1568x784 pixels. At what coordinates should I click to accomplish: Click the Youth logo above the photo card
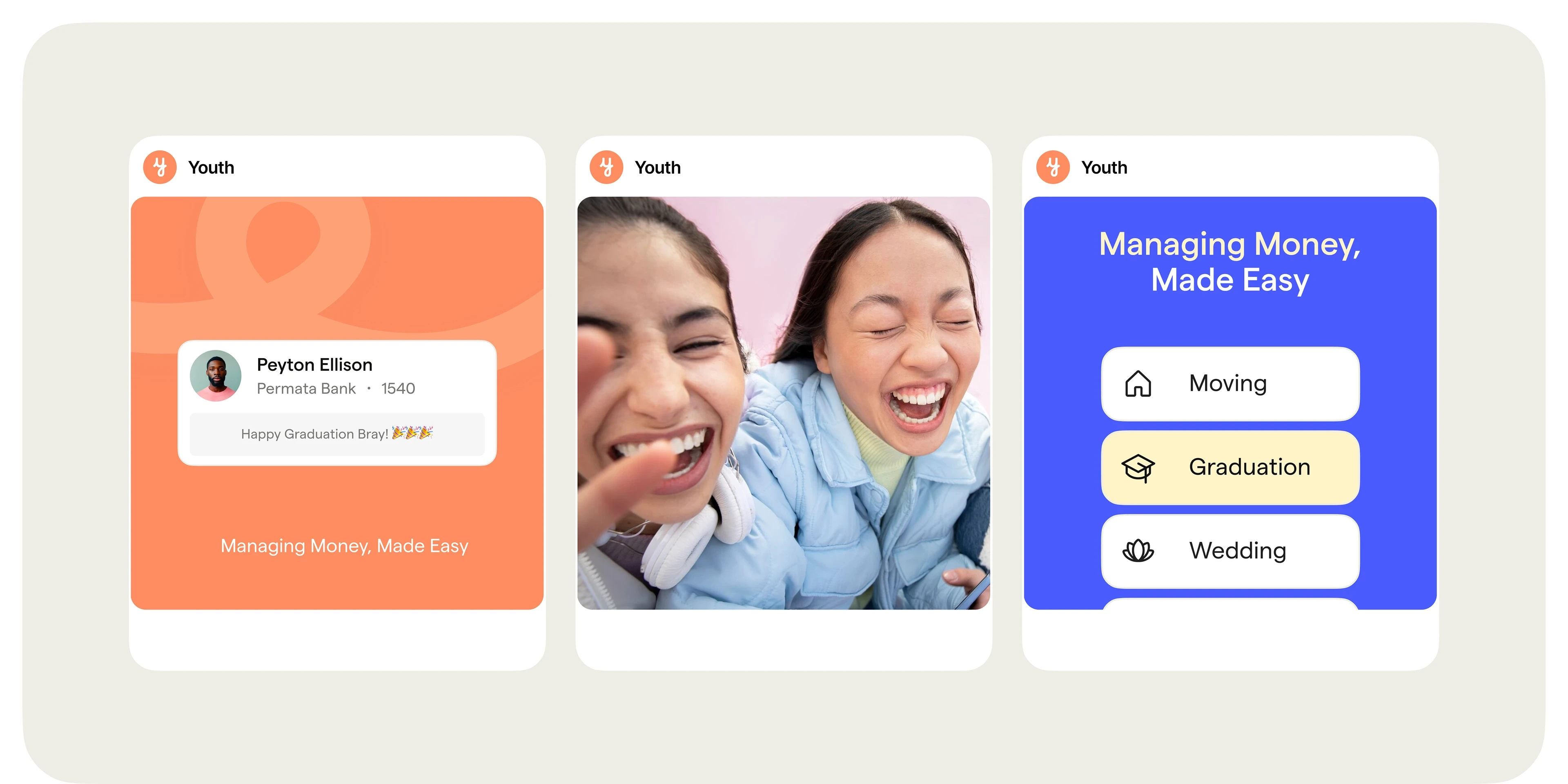[606, 167]
